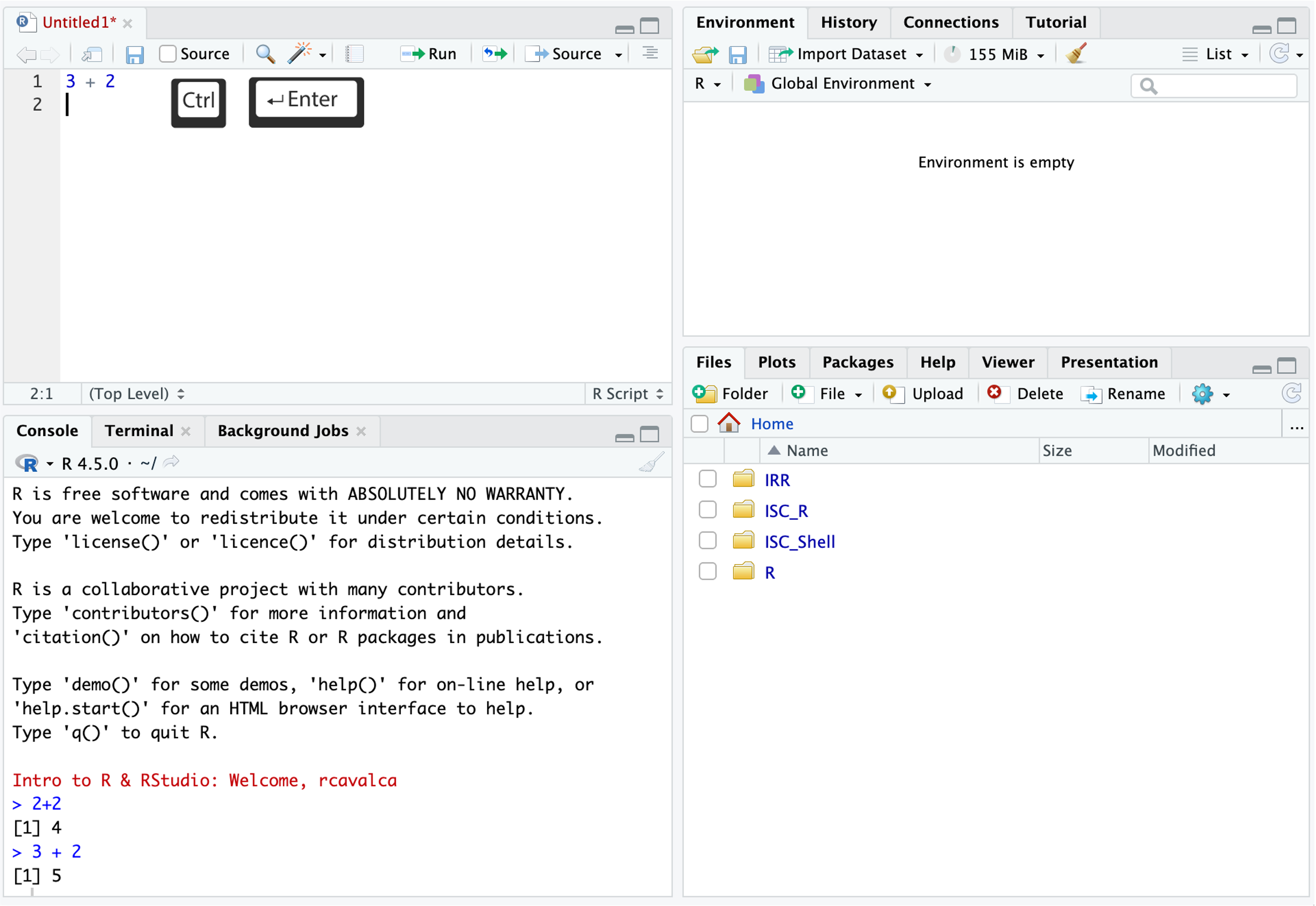Open the List view dropdown
This screenshot has height=906, width=1316.
click(x=1216, y=54)
